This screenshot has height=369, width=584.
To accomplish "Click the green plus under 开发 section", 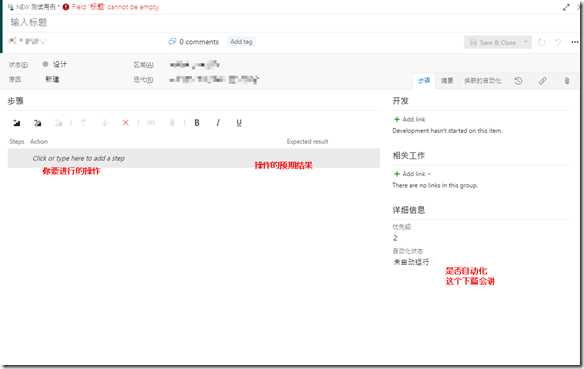I will [397, 119].
